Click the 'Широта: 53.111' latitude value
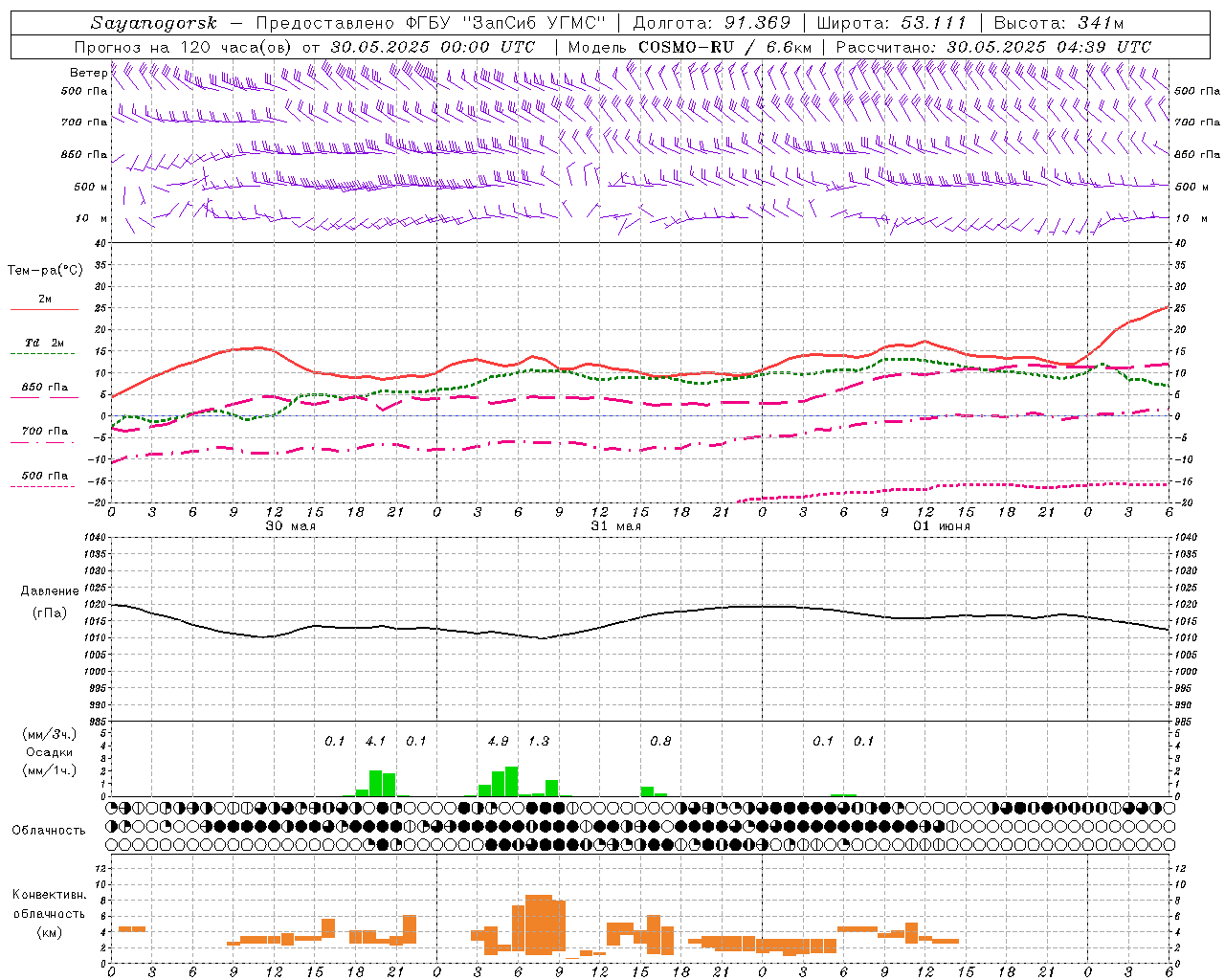The width and height of the screenshot is (1225, 980). point(893,23)
